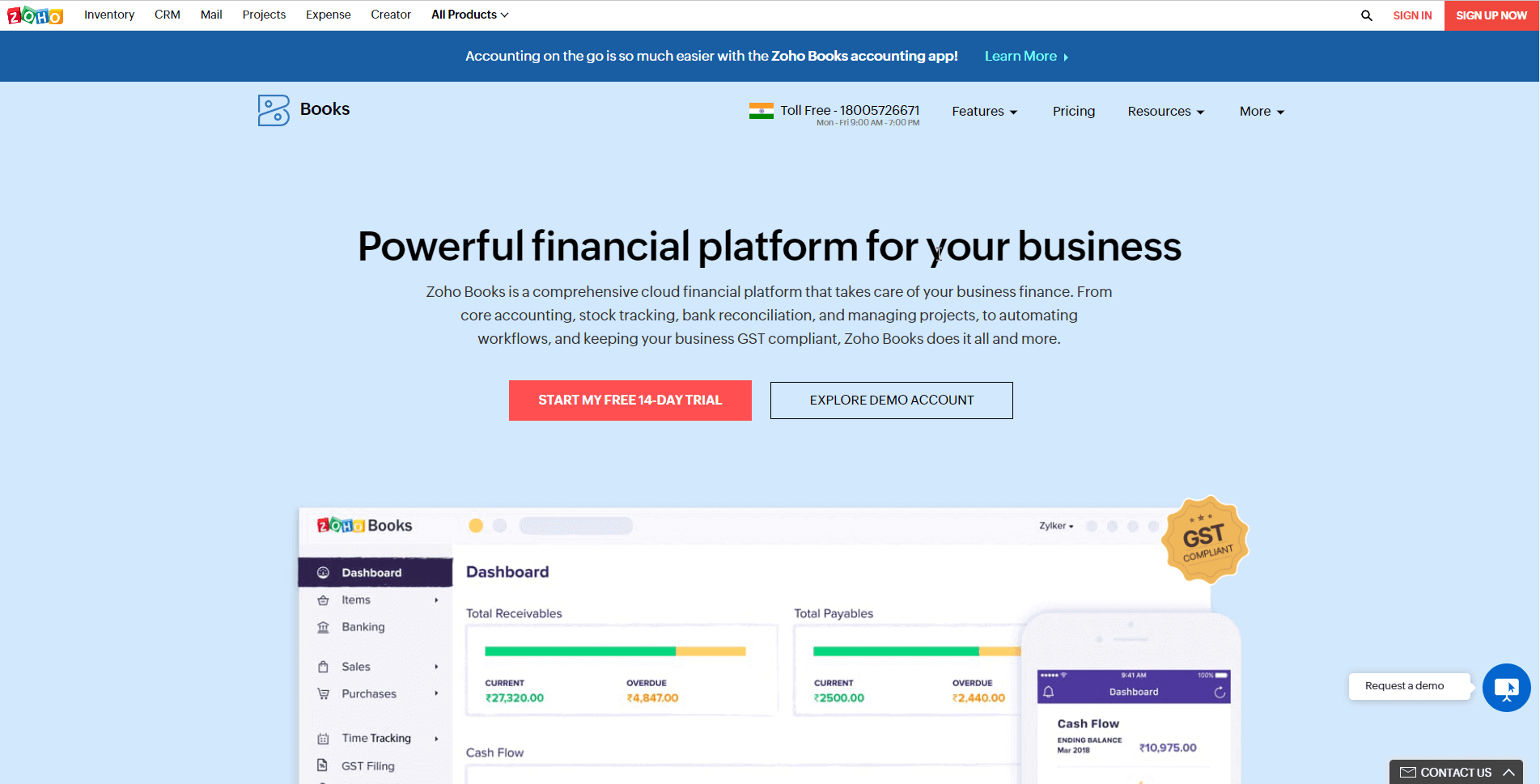1540x784 pixels.
Task: Expand the More dropdown
Action: click(x=1262, y=112)
